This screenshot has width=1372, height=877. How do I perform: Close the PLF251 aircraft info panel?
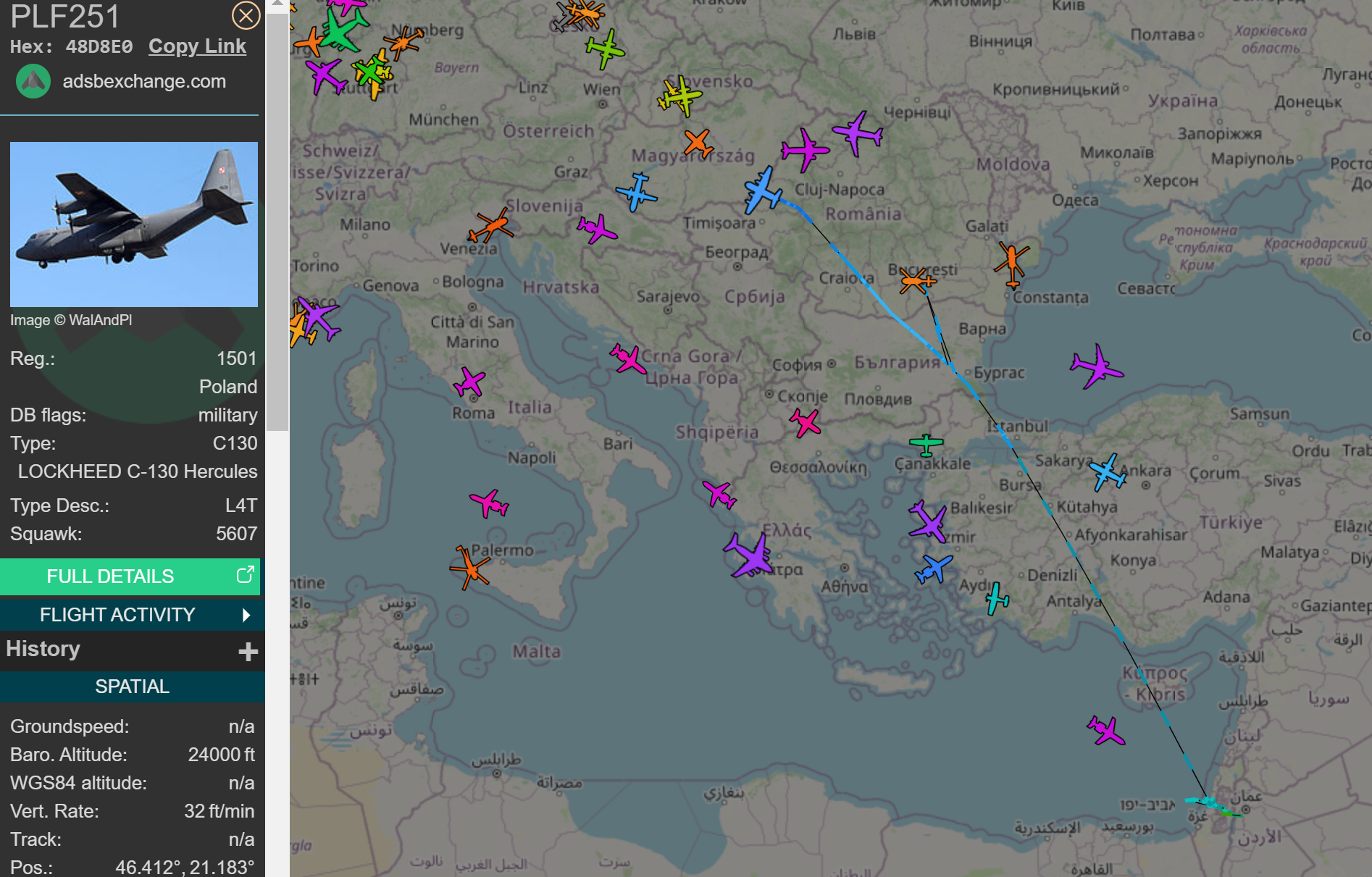click(246, 15)
